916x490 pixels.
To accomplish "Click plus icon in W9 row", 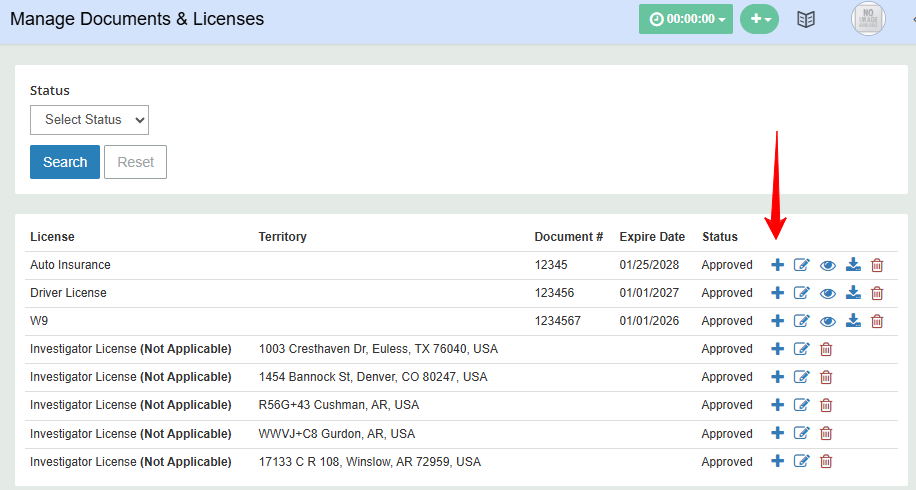I will pyautogui.click(x=777, y=321).
